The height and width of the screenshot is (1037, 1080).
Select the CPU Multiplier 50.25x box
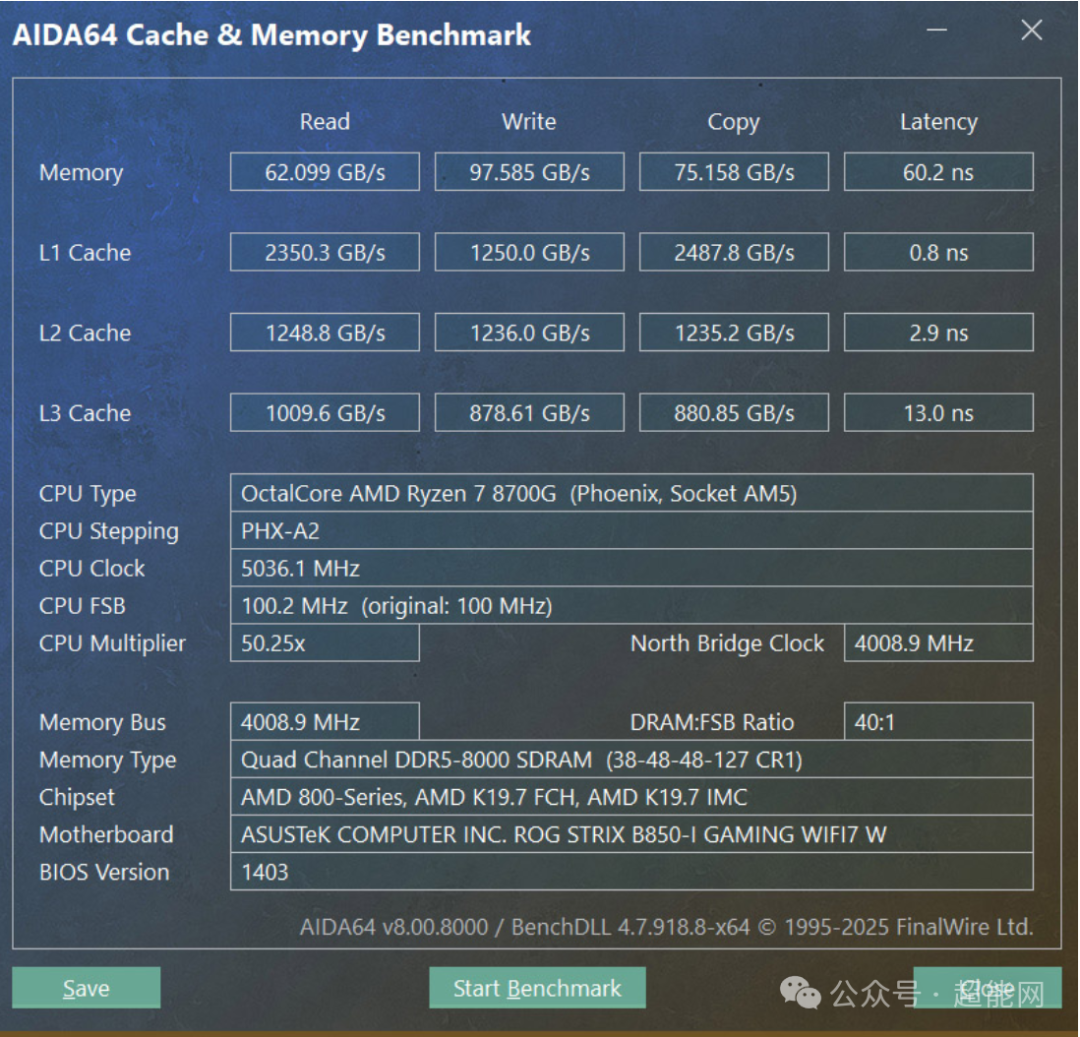pos(324,643)
